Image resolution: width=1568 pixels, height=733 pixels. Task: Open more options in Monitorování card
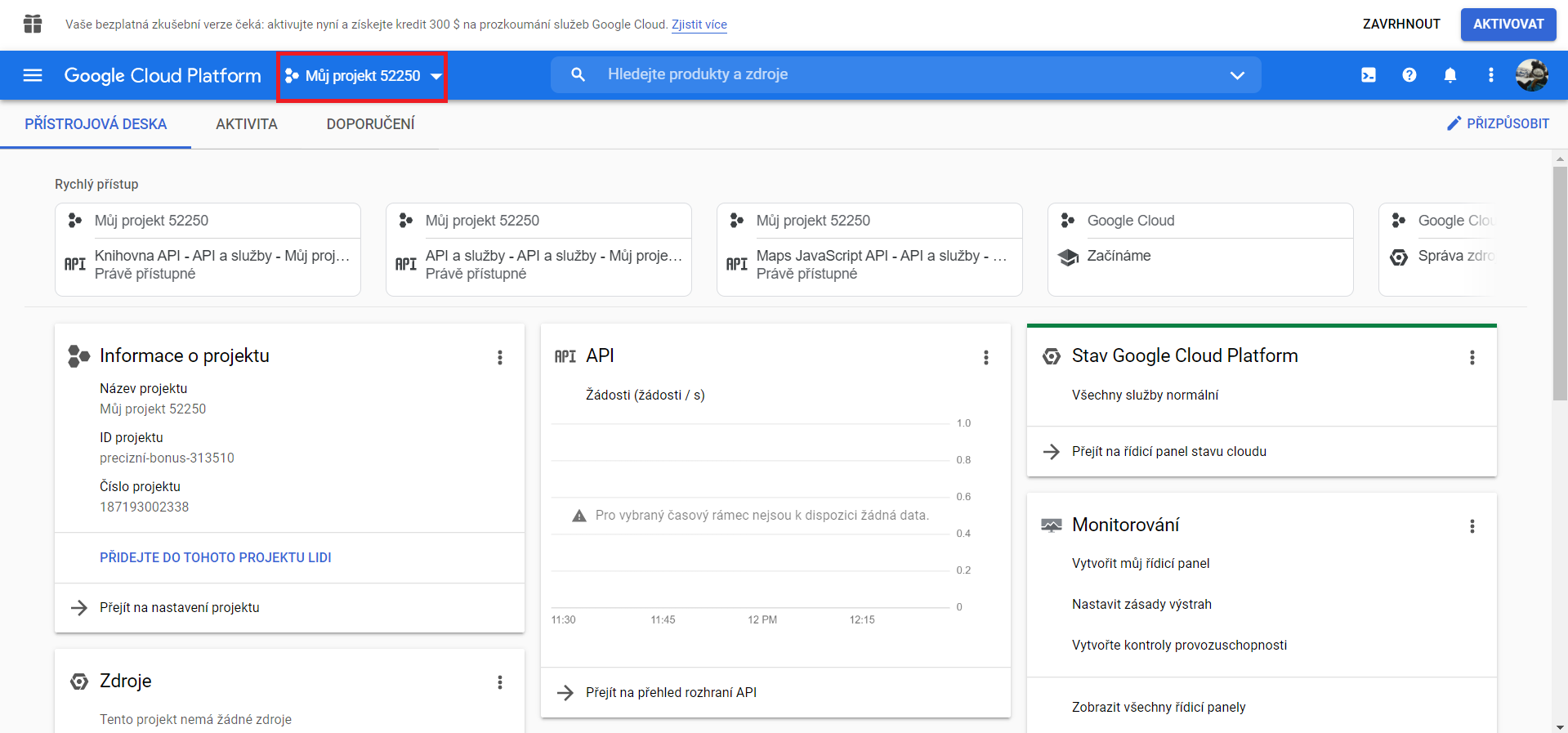point(1472,526)
